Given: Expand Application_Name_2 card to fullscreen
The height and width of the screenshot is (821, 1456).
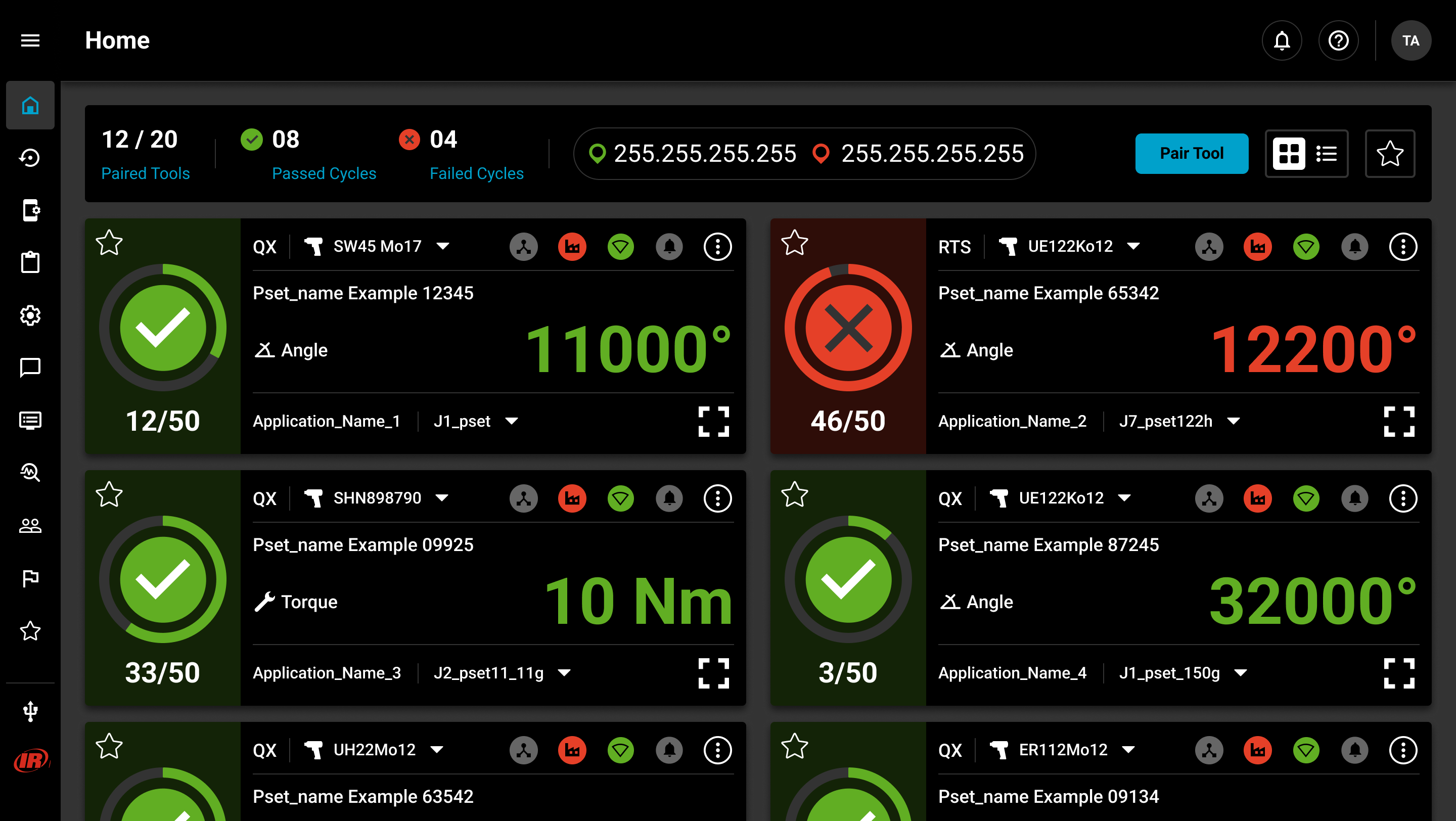Looking at the screenshot, I should point(1399,422).
